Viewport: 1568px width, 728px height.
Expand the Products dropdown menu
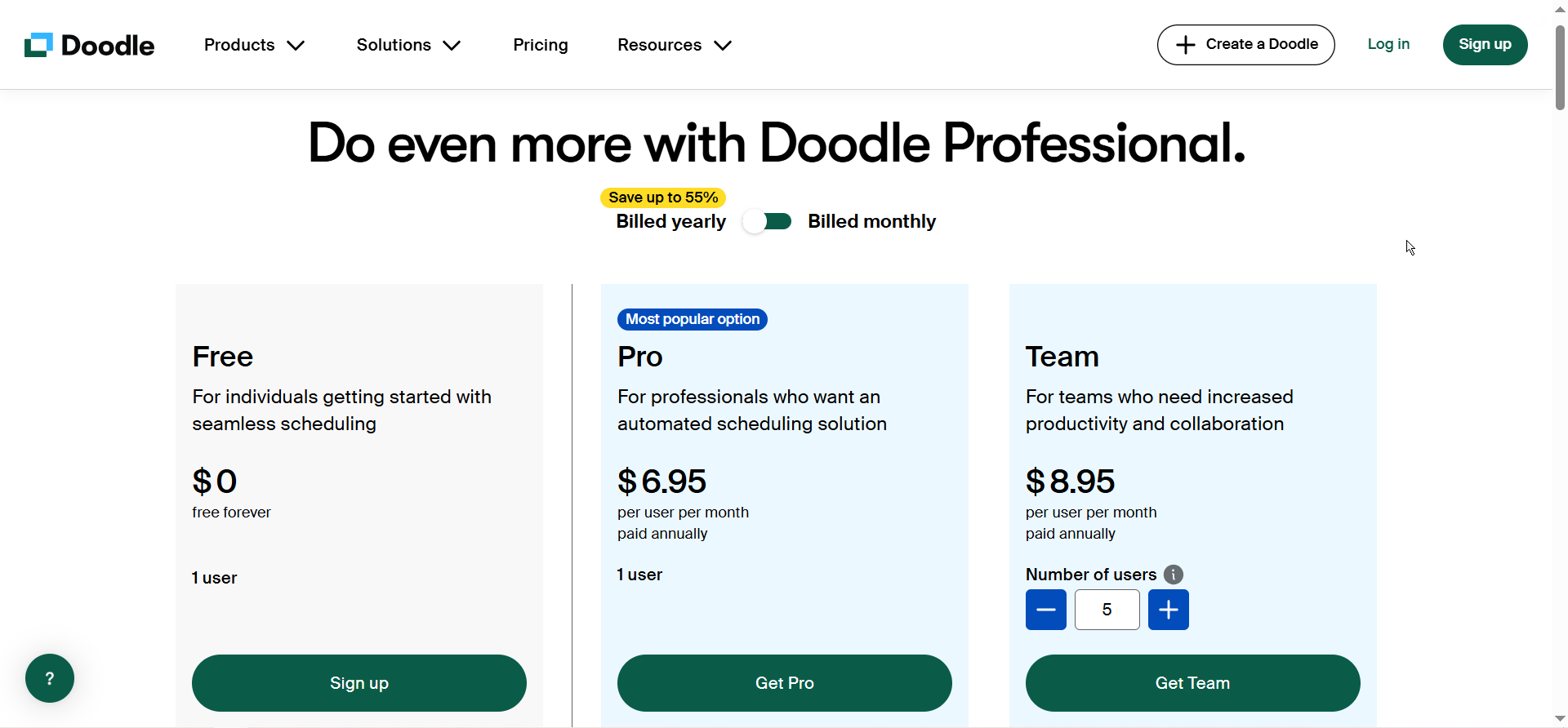(254, 45)
